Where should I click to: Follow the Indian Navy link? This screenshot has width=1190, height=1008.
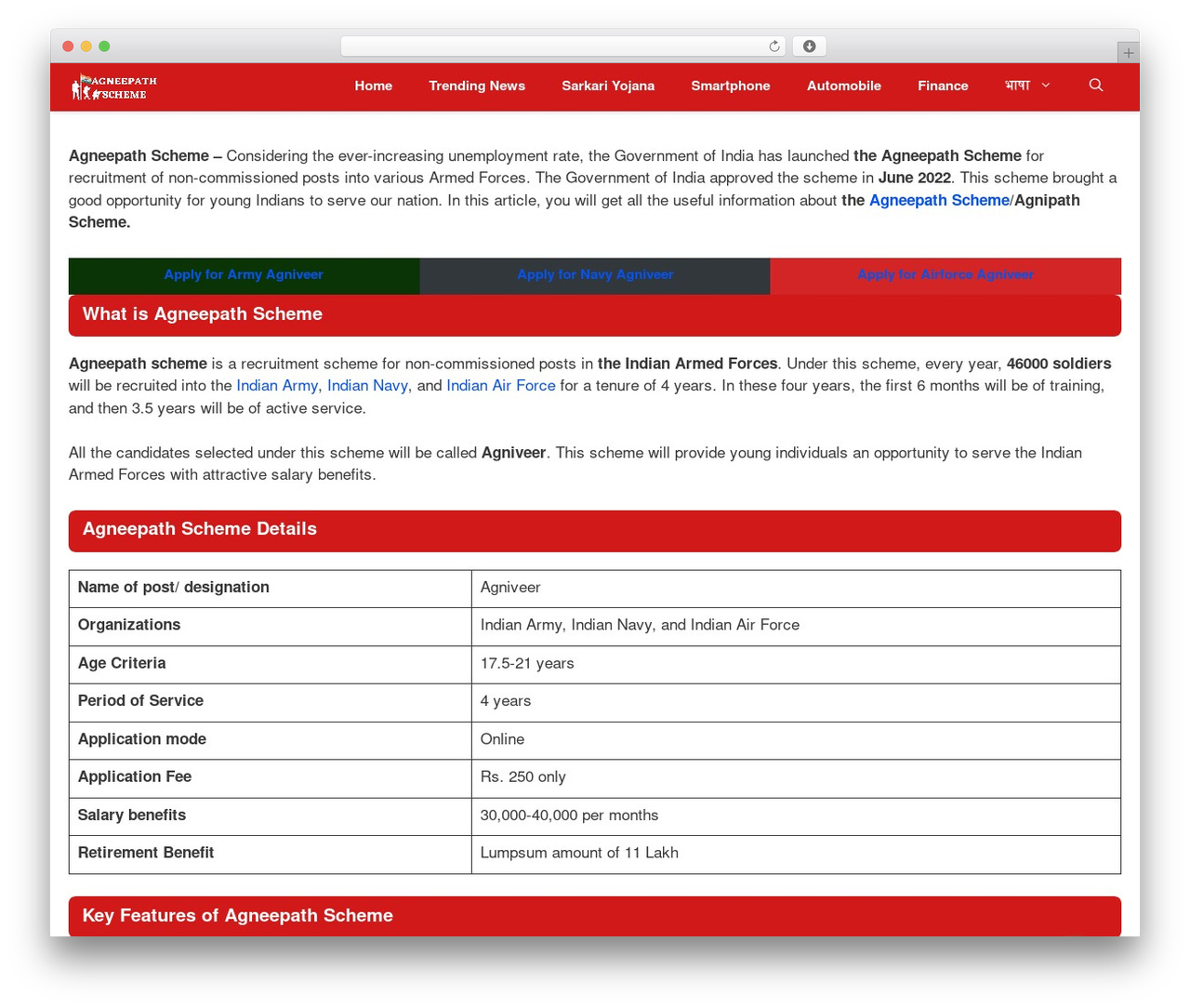[367, 386]
